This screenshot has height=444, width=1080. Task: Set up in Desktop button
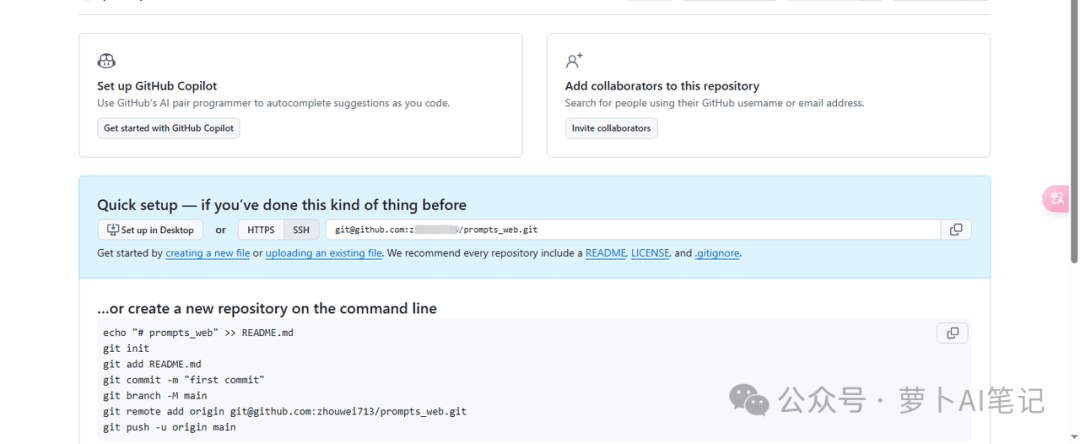pos(150,230)
